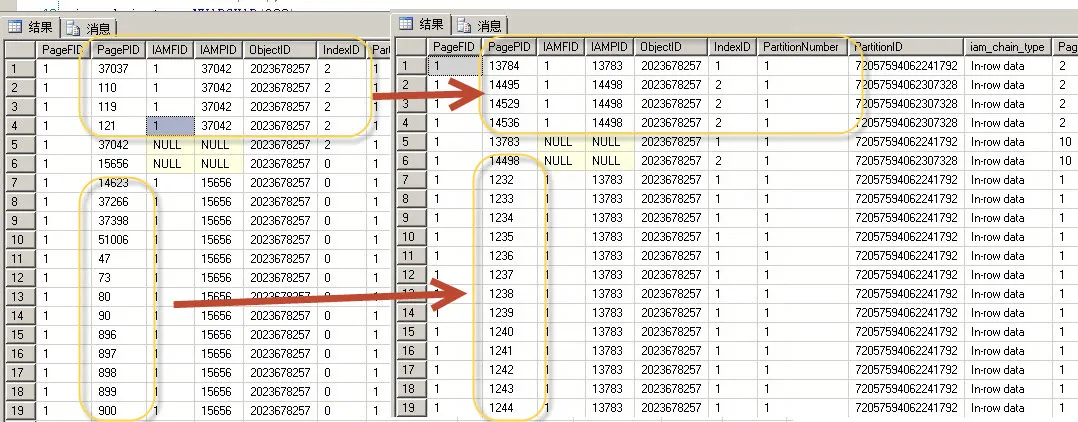1078x422 pixels.
Task: Select the PagePID cell 900
Action: click(118, 410)
